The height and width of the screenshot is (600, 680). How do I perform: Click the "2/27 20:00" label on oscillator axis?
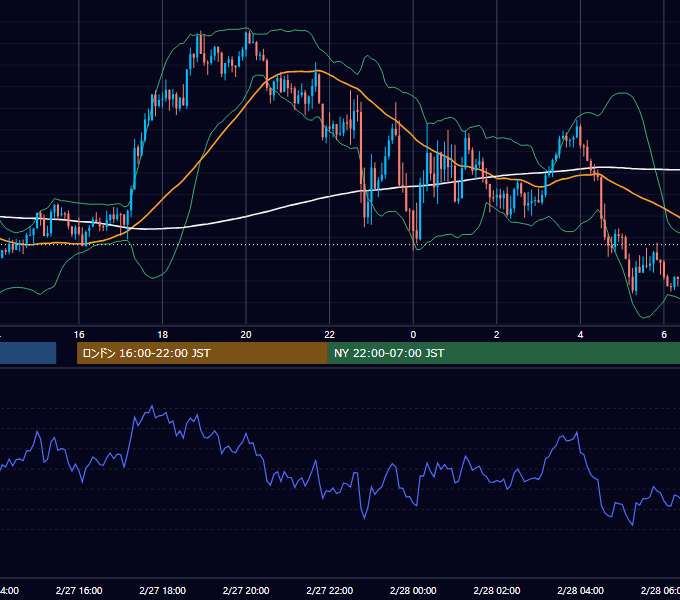pos(246,590)
